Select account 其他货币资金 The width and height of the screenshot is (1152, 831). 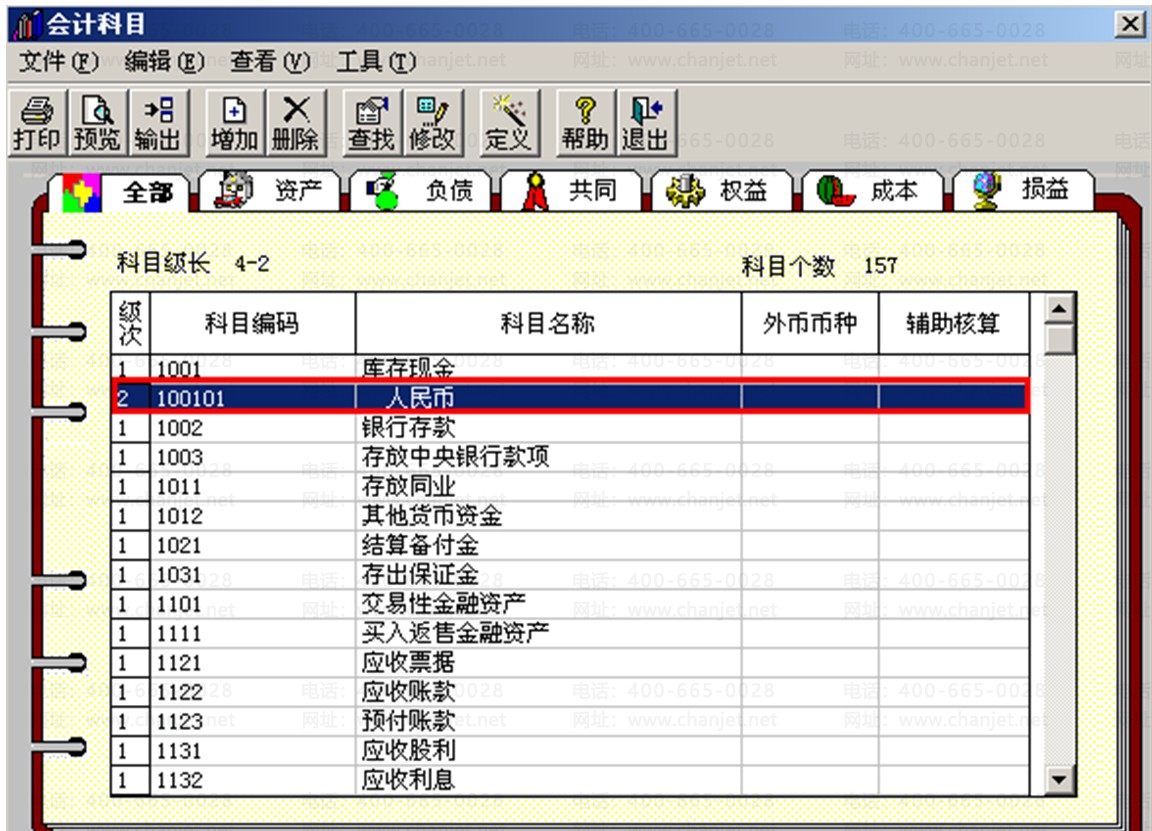click(432, 516)
